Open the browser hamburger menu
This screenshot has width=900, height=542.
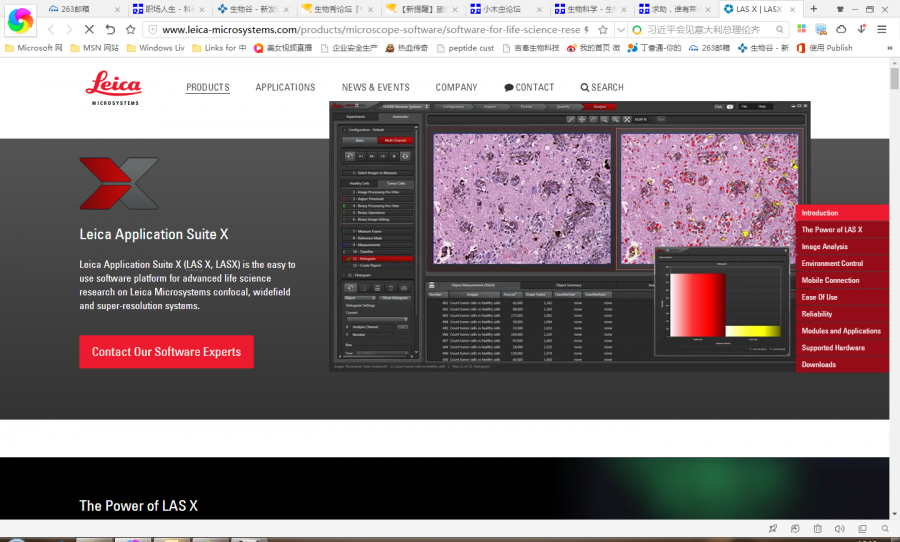[882, 29]
